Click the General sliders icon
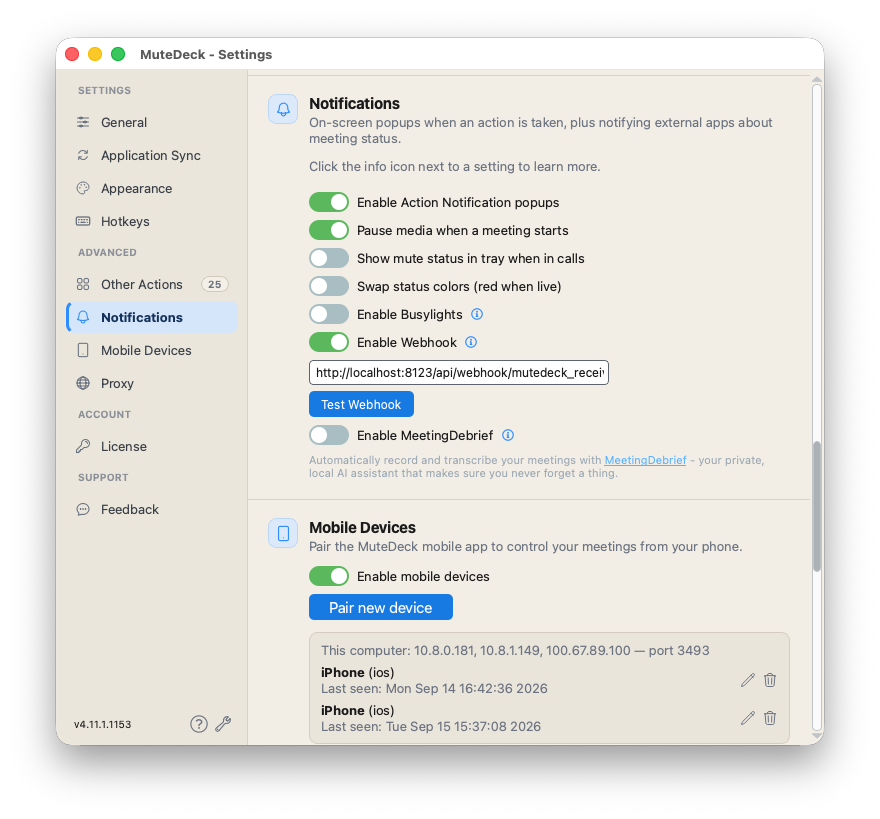The height and width of the screenshot is (819, 880). click(x=83, y=122)
